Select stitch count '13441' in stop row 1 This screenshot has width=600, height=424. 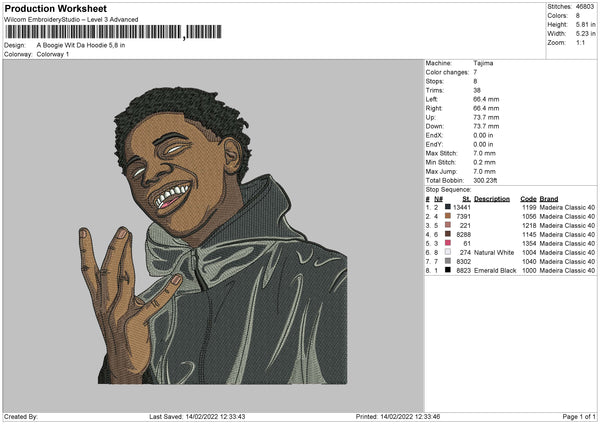461,207
